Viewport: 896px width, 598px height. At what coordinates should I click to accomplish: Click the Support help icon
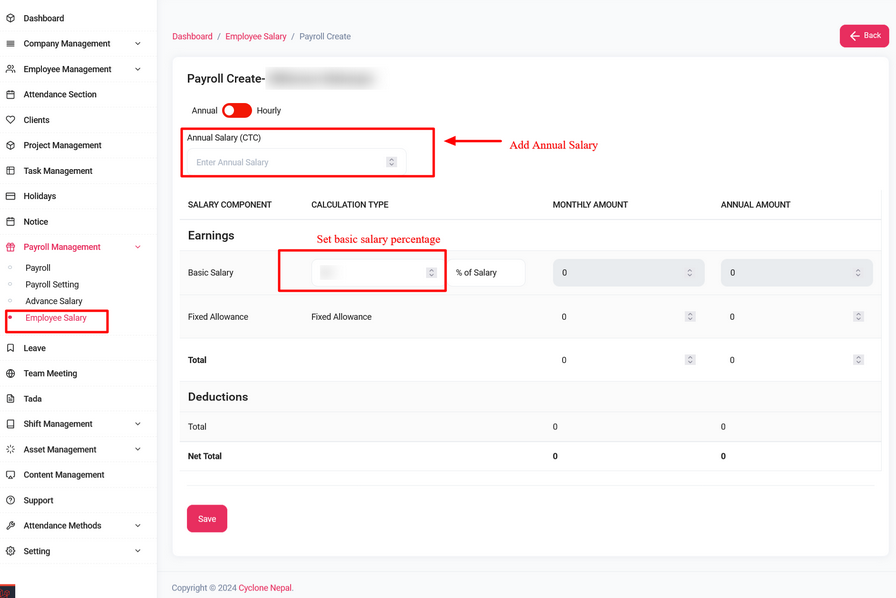(11, 500)
